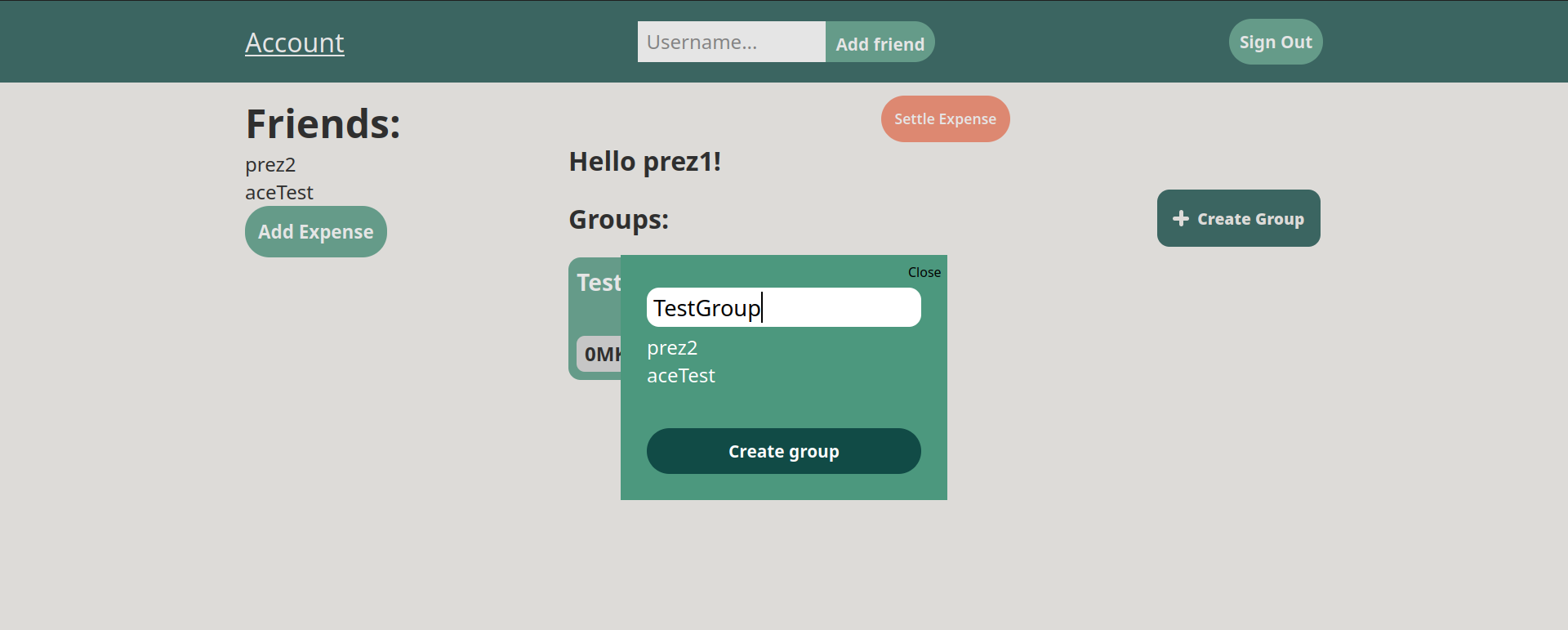
Task: Click the Groups: section heading
Action: tap(618, 220)
